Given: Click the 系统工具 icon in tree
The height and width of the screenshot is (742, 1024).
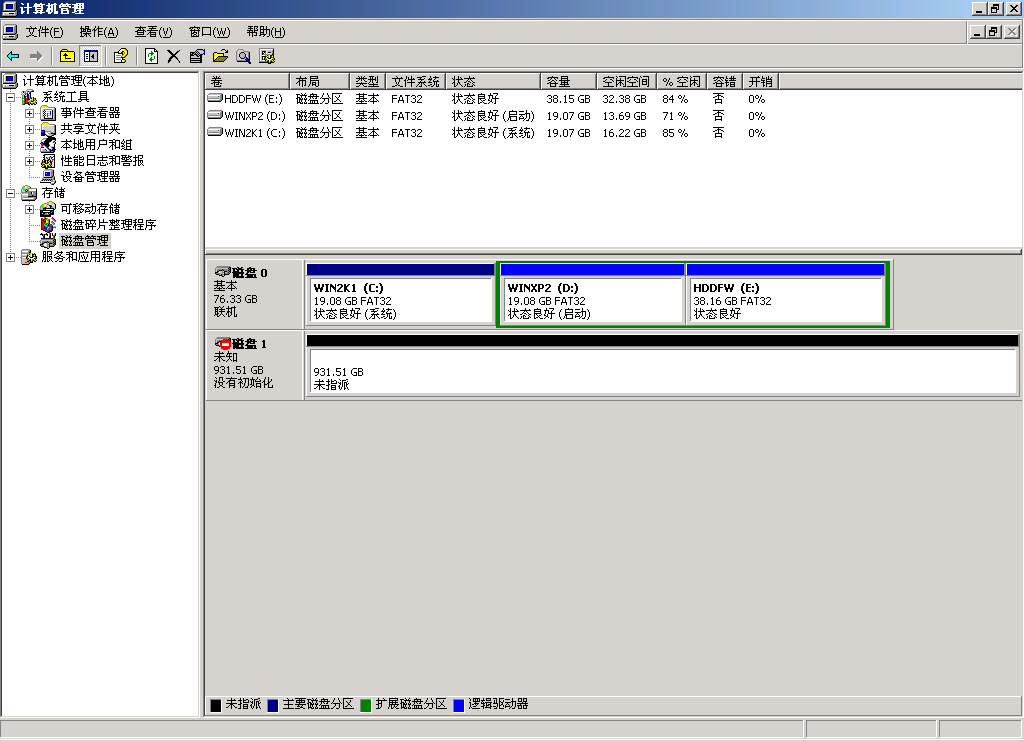Looking at the screenshot, I should [x=29, y=97].
